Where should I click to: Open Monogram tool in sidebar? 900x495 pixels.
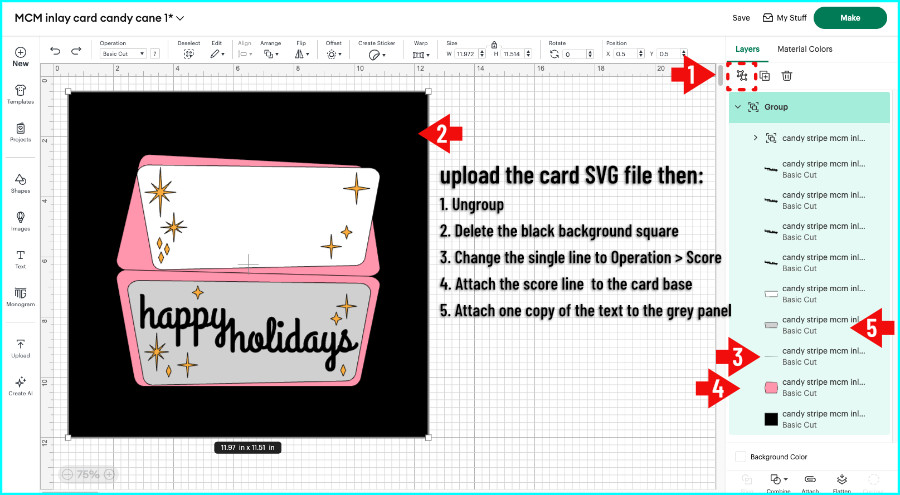point(20,297)
